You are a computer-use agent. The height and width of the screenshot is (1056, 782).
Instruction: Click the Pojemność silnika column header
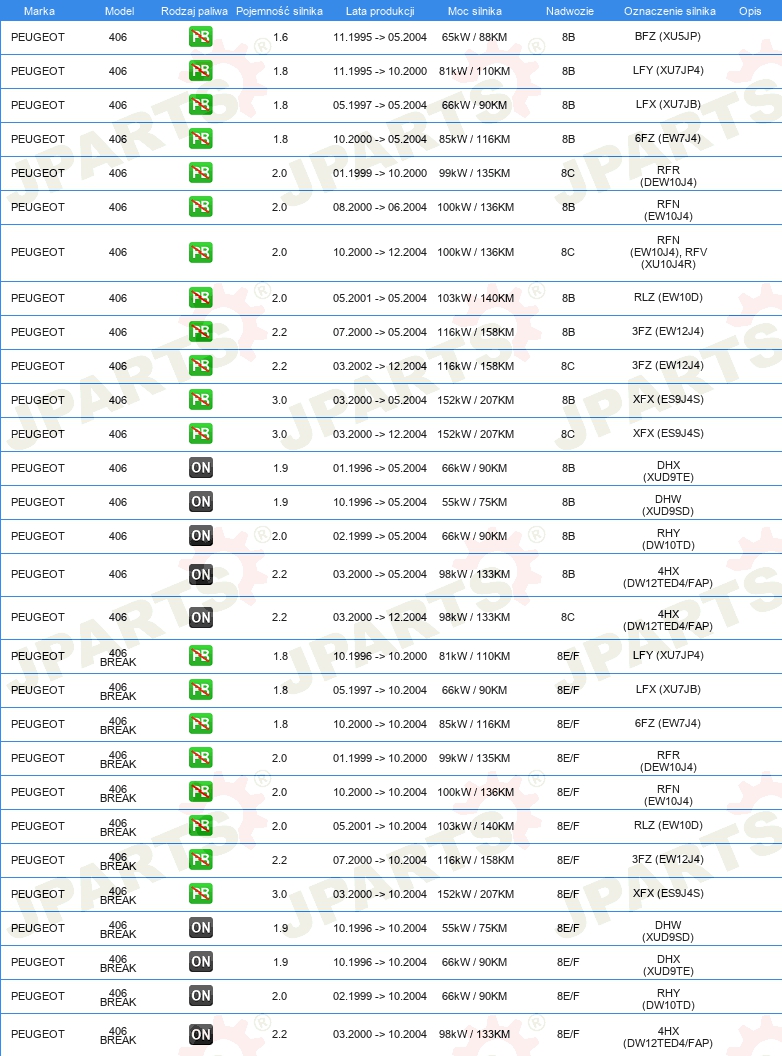pos(280,11)
